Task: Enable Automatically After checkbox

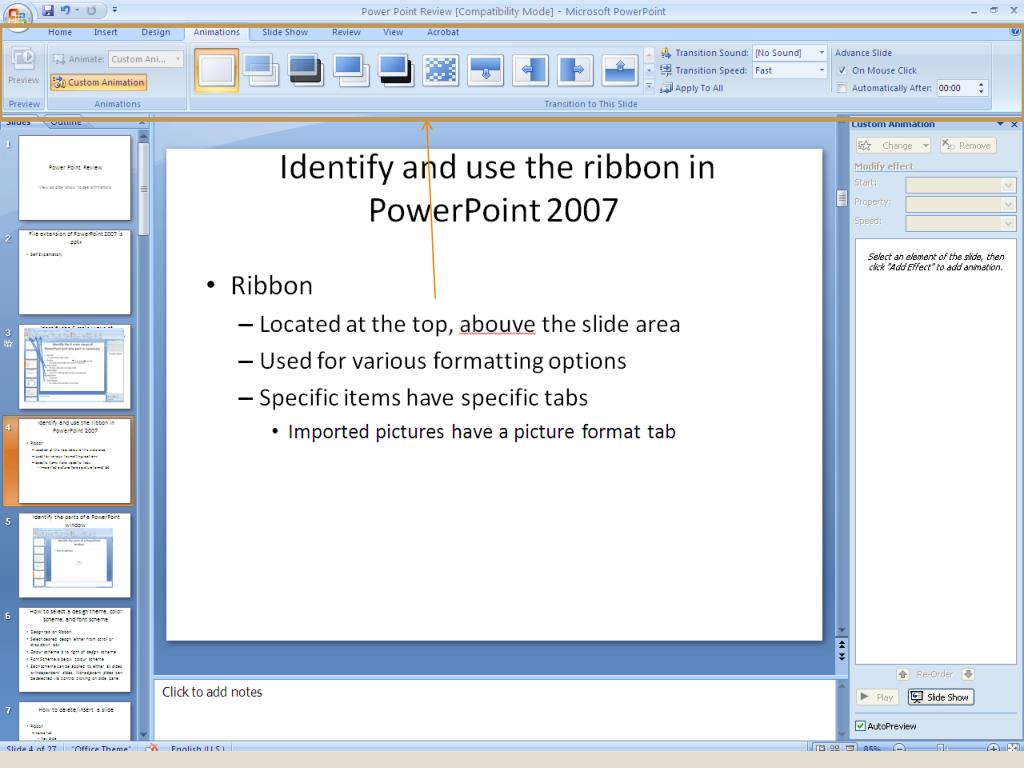Action: pos(842,88)
